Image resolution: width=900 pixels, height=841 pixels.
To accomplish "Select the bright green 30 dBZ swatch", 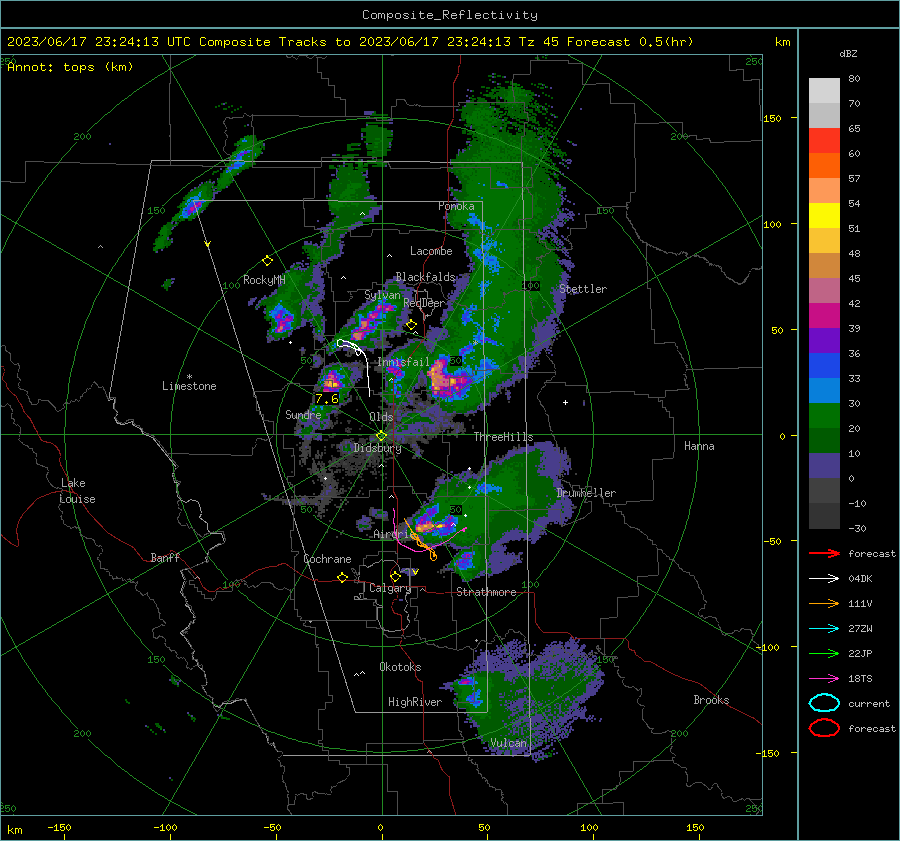I will (x=824, y=415).
